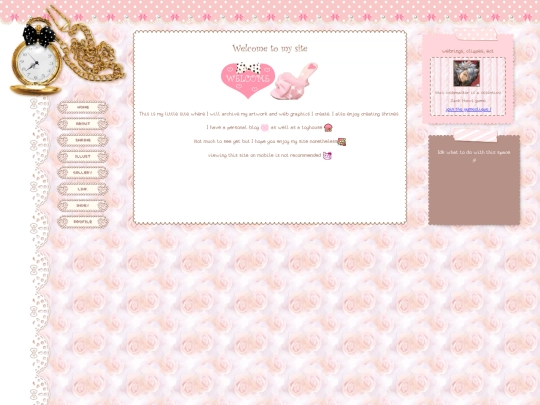Open the Shrine navigation button
540x405 pixels.
(83, 140)
